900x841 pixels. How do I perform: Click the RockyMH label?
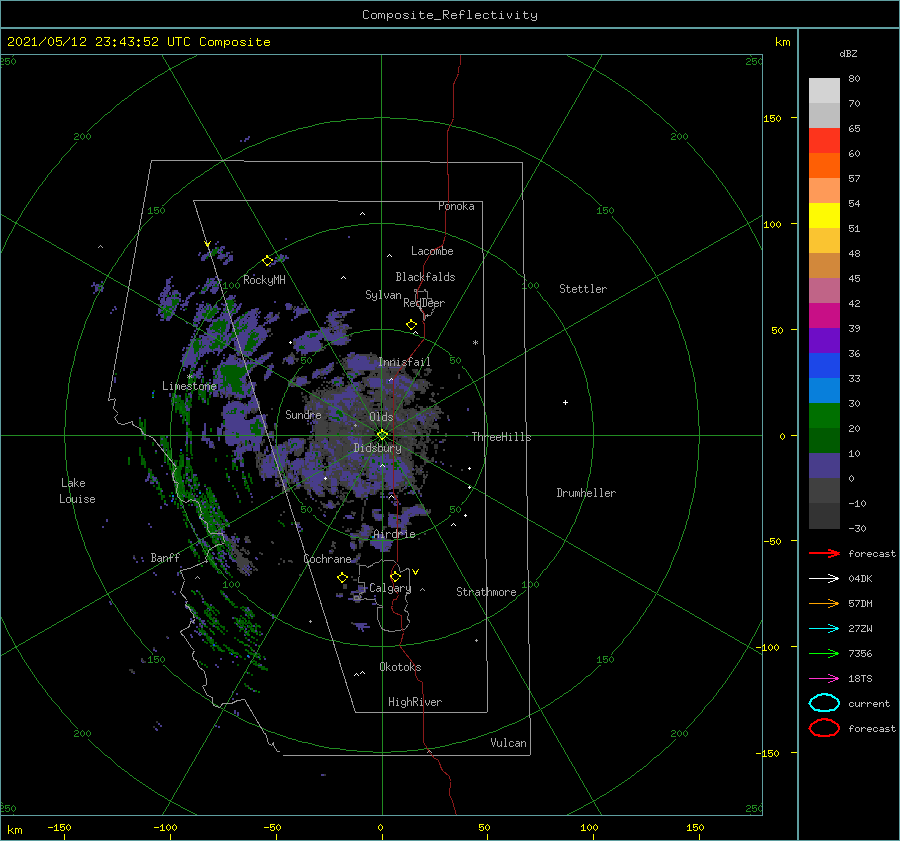264,280
